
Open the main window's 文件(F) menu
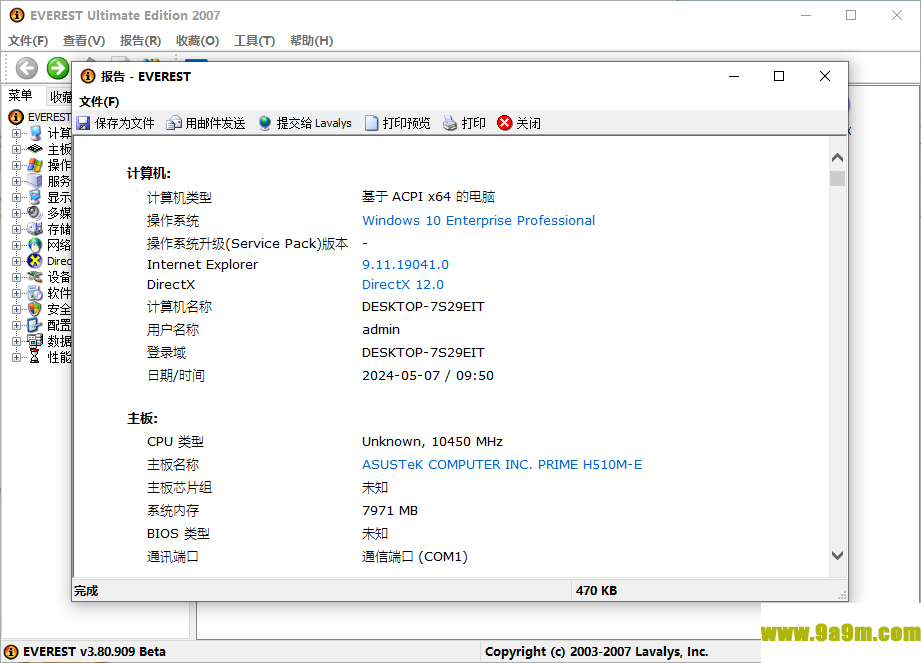tap(28, 41)
